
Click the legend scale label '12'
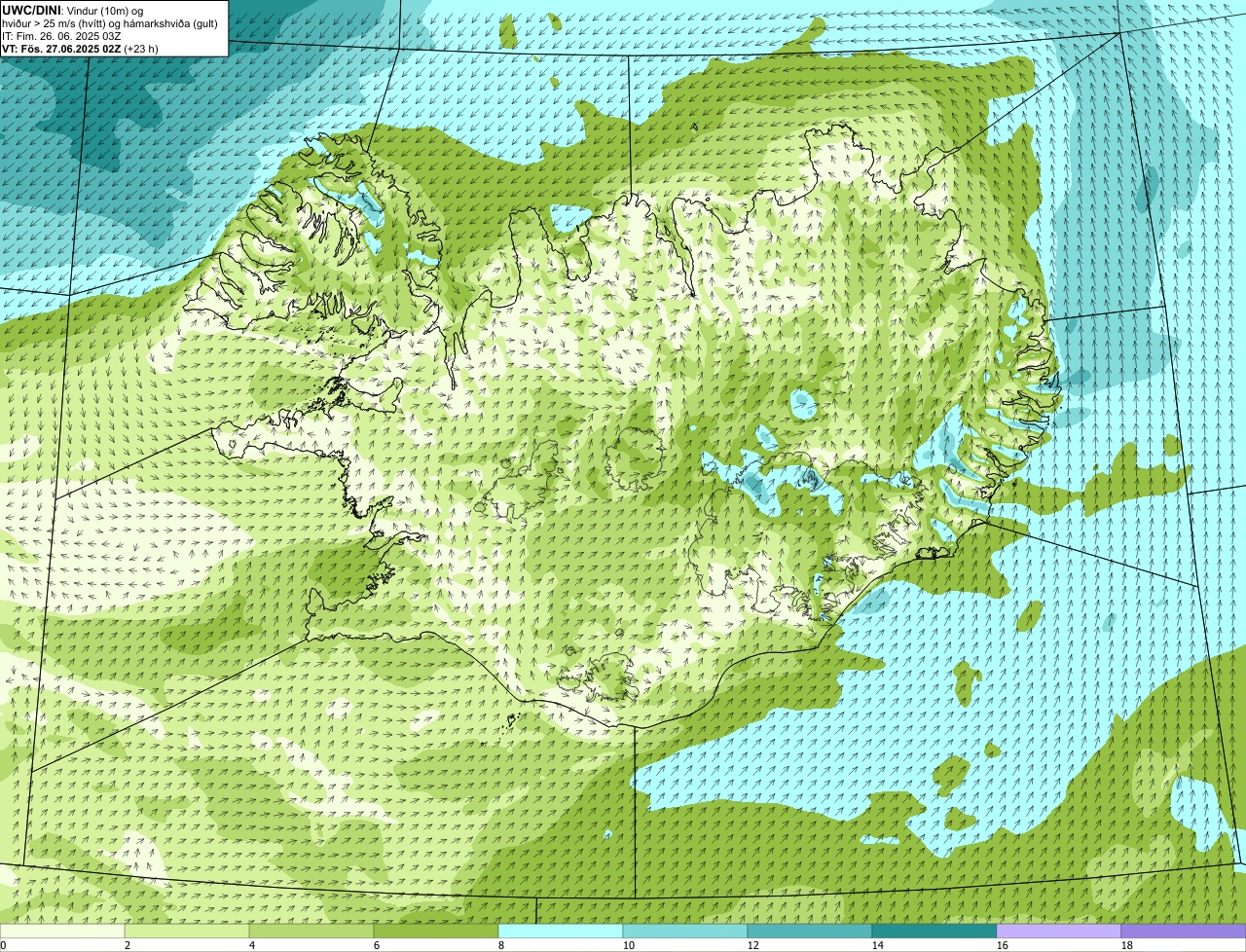pyautogui.click(x=753, y=945)
